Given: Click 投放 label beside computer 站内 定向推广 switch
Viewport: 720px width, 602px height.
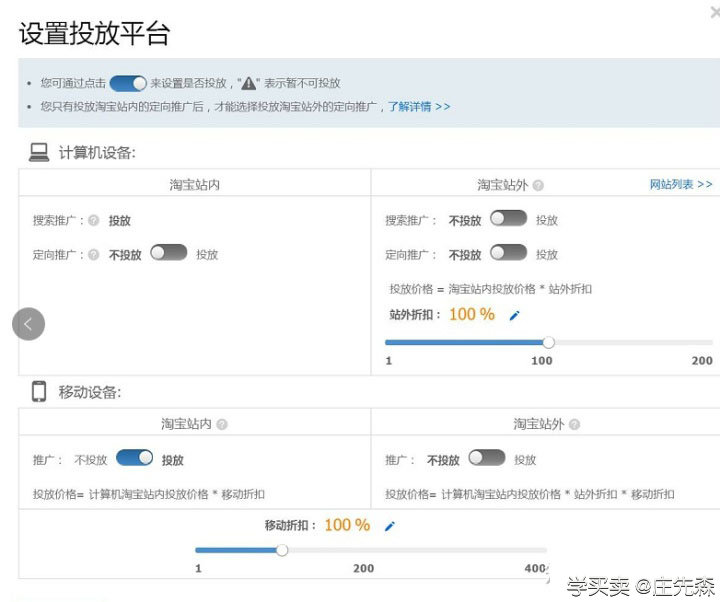Looking at the screenshot, I should tap(207, 255).
